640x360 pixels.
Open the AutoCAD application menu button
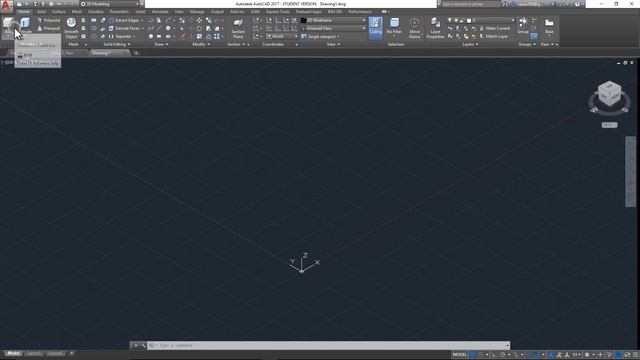point(6,5)
